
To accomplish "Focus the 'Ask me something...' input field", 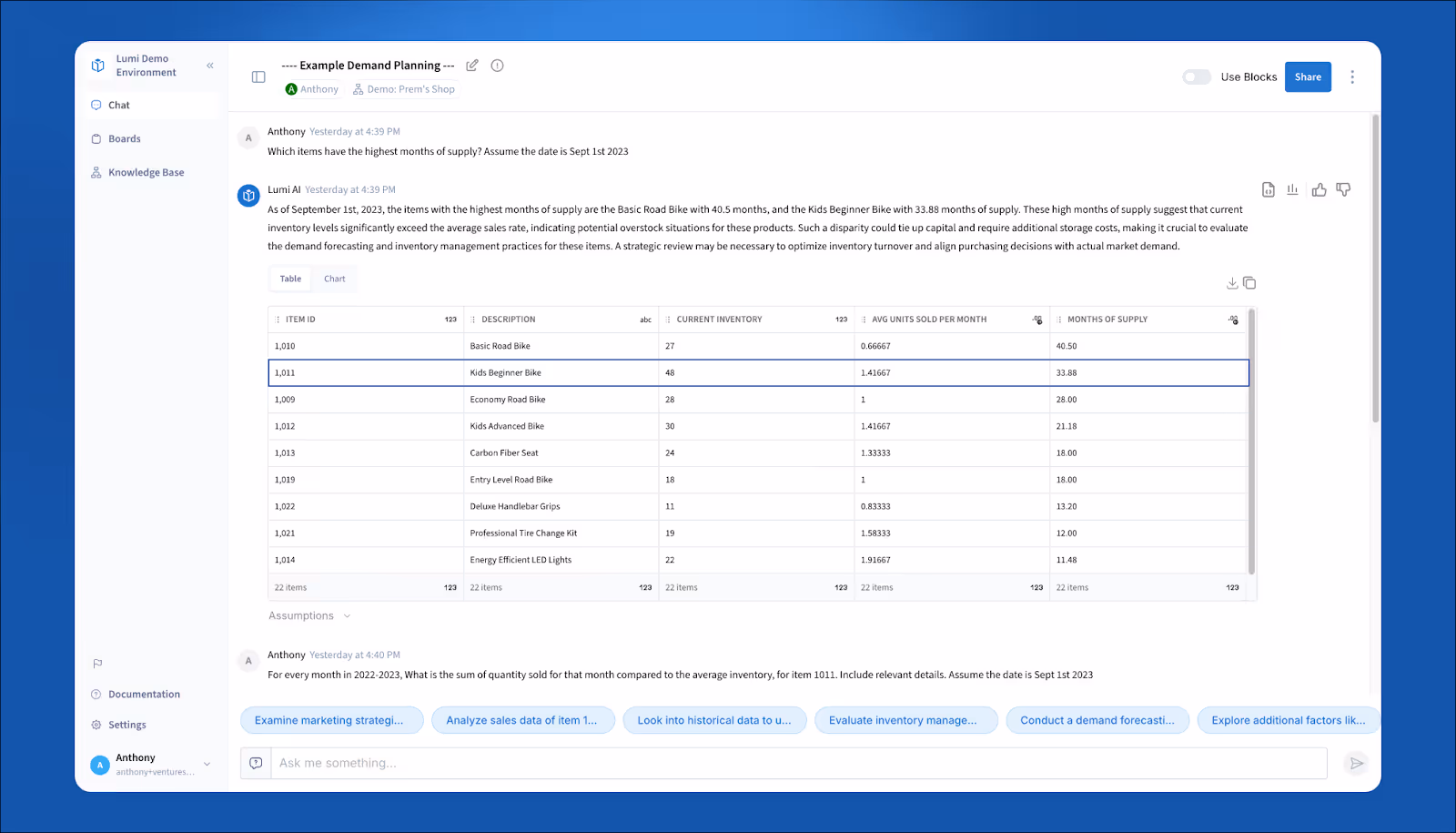I will pyautogui.click(x=799, y=763).
